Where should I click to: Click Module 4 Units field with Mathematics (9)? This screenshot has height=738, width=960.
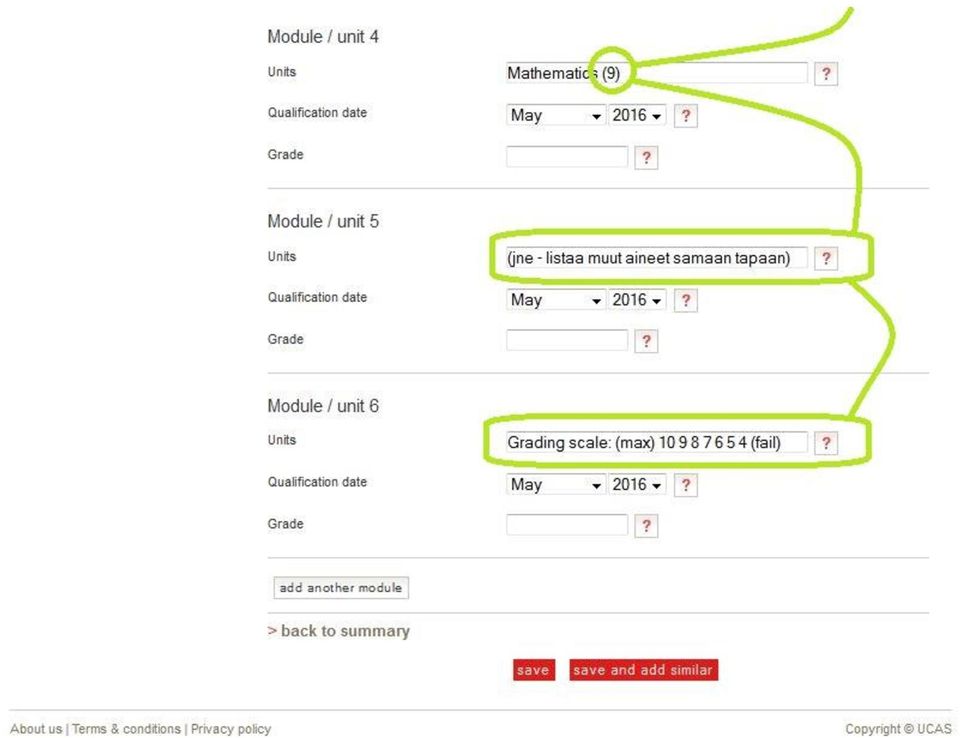pos(657,73)
